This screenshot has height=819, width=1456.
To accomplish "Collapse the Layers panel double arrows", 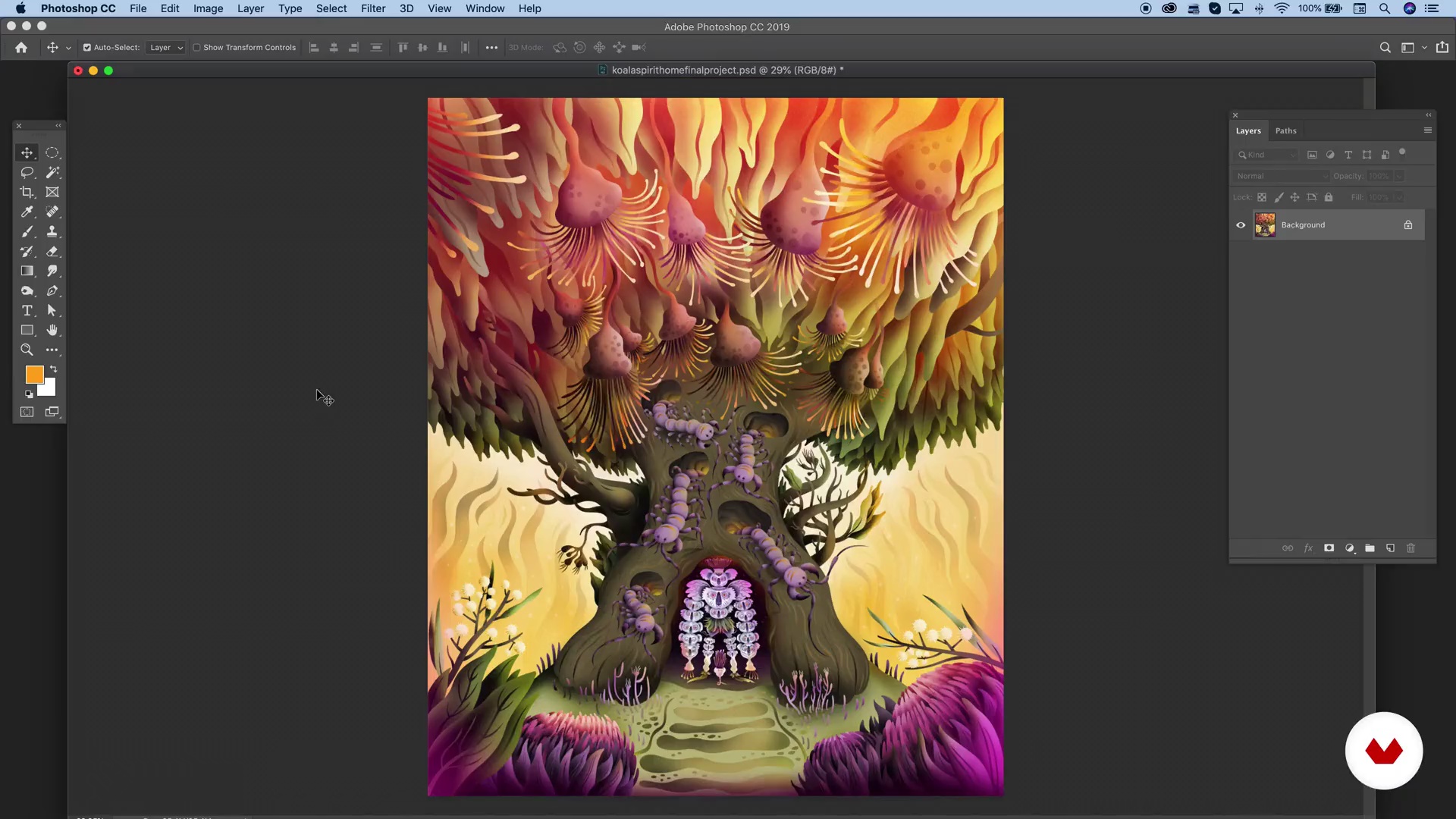I will pyautogui.click(x=1429, y=115).
